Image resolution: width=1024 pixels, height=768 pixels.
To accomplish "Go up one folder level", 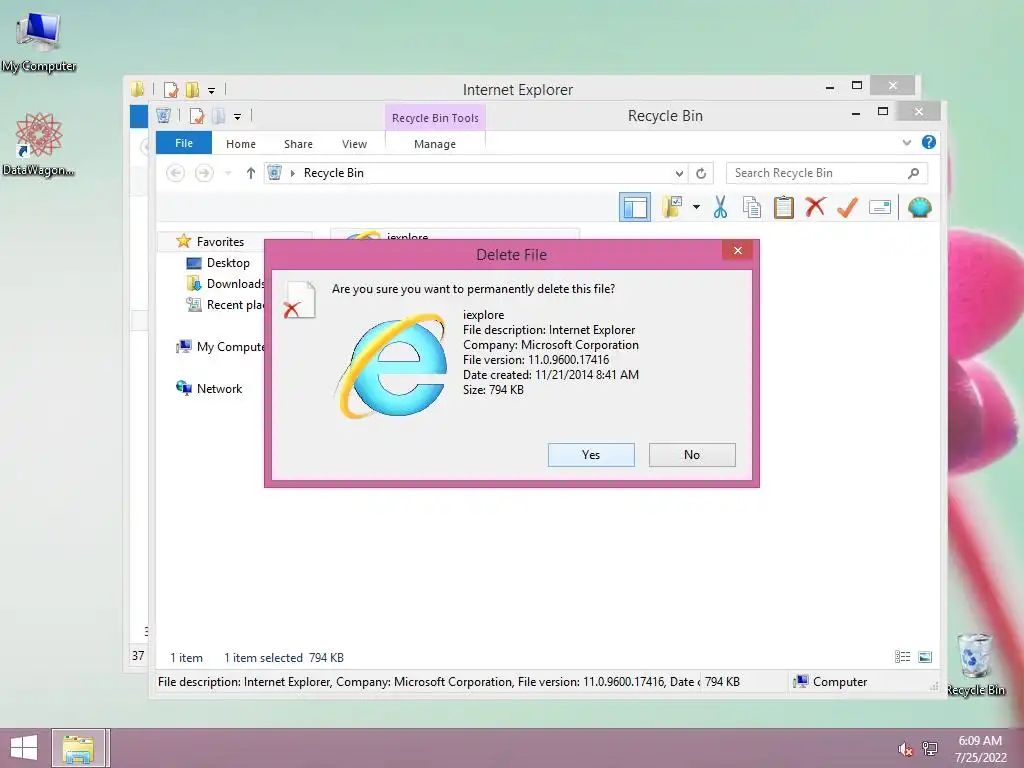I will pos(251,173).
